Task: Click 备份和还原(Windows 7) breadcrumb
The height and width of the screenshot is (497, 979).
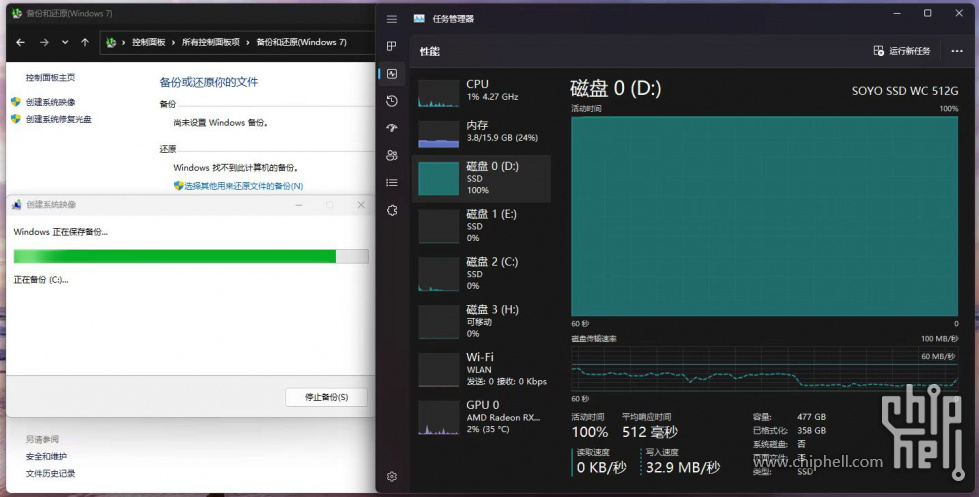Action: (302, 42)
